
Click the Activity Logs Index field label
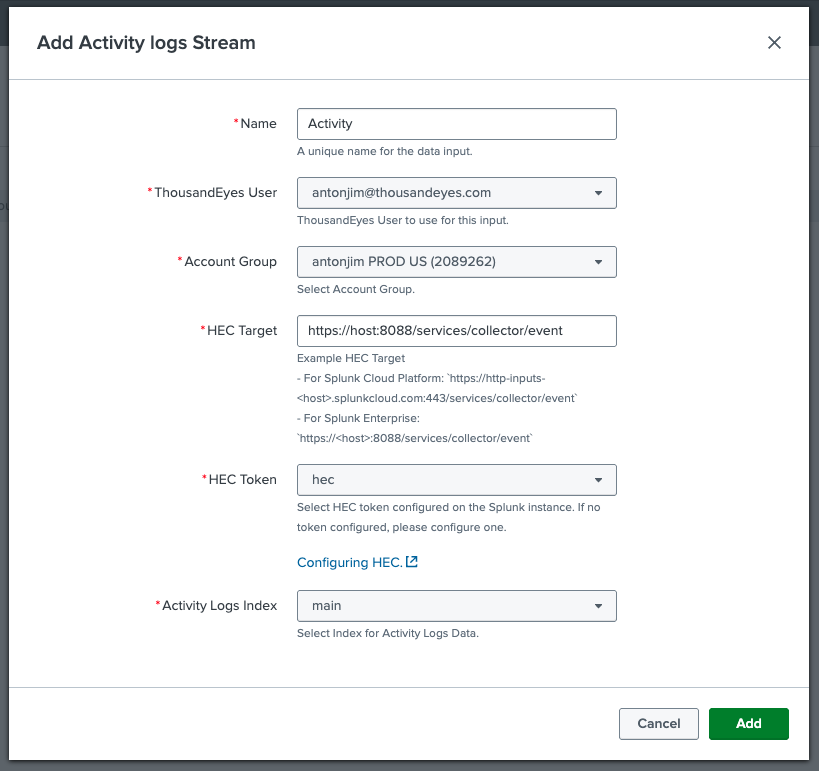pos(219,606)
